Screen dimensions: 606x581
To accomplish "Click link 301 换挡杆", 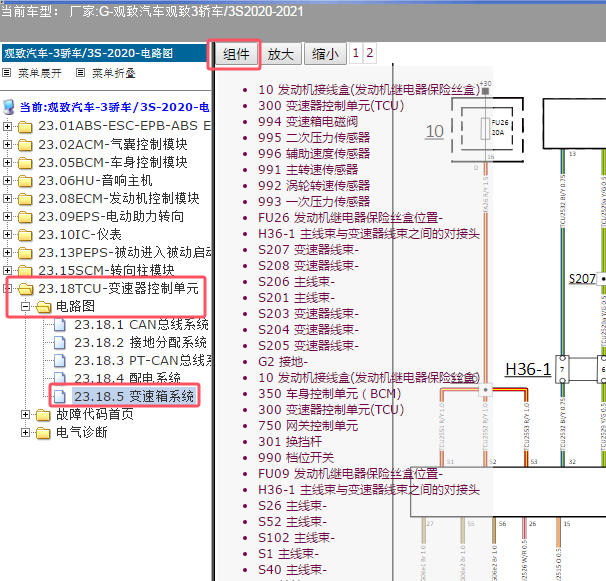I will [x=290, y=441].
